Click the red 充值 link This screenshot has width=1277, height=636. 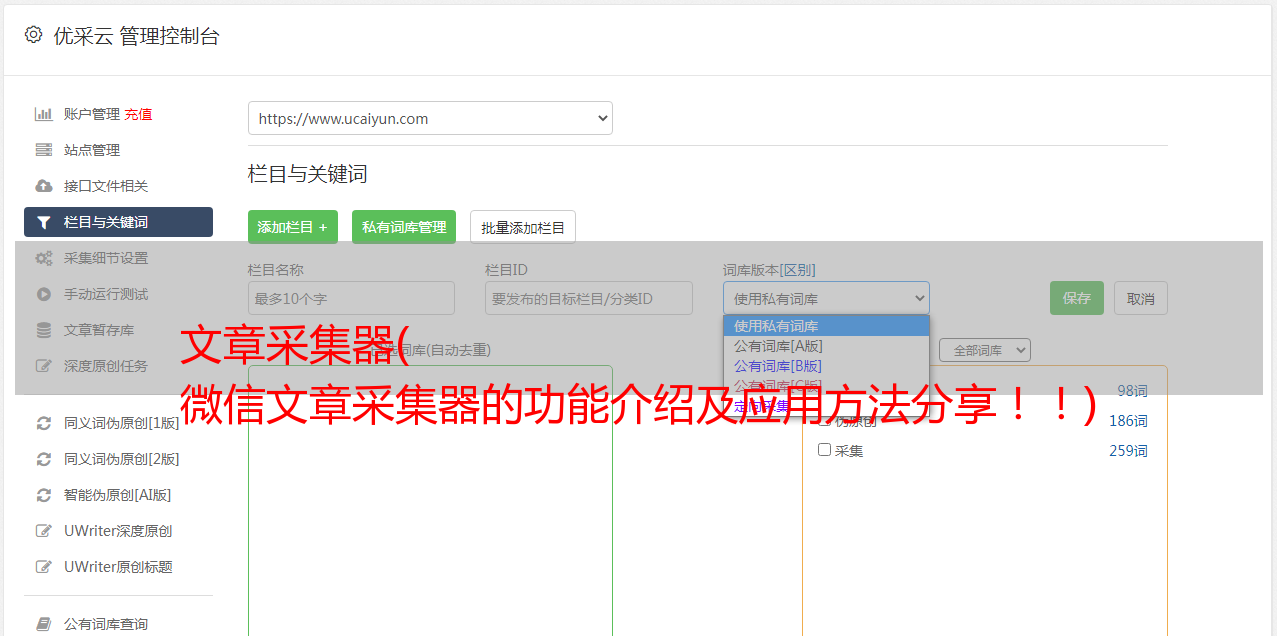point(138,114)
